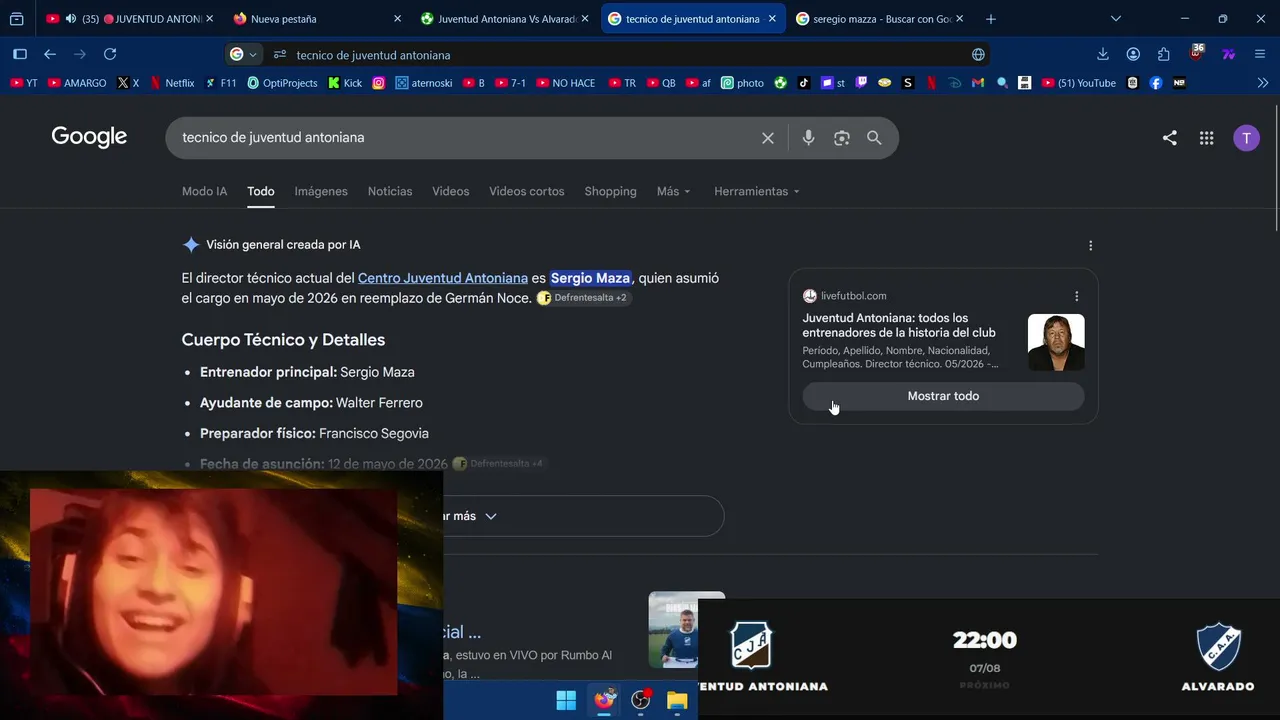Search by image with Google Lens
The image size is (1280, 720).
tap(842, 138)
